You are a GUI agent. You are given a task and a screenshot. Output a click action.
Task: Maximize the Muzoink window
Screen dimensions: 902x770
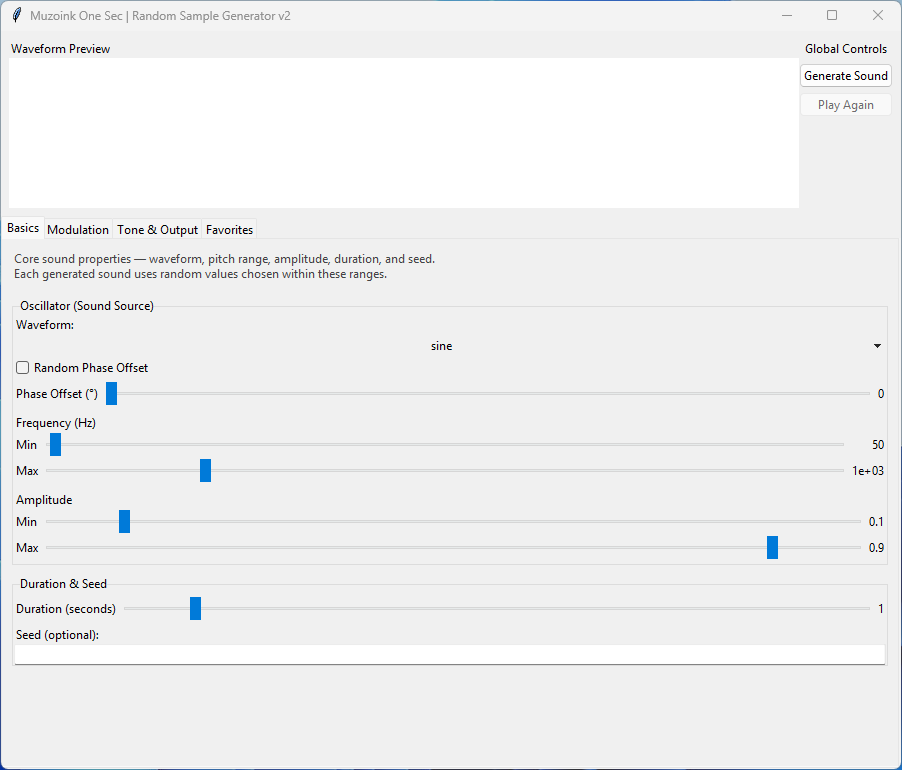tap(832, 16)
